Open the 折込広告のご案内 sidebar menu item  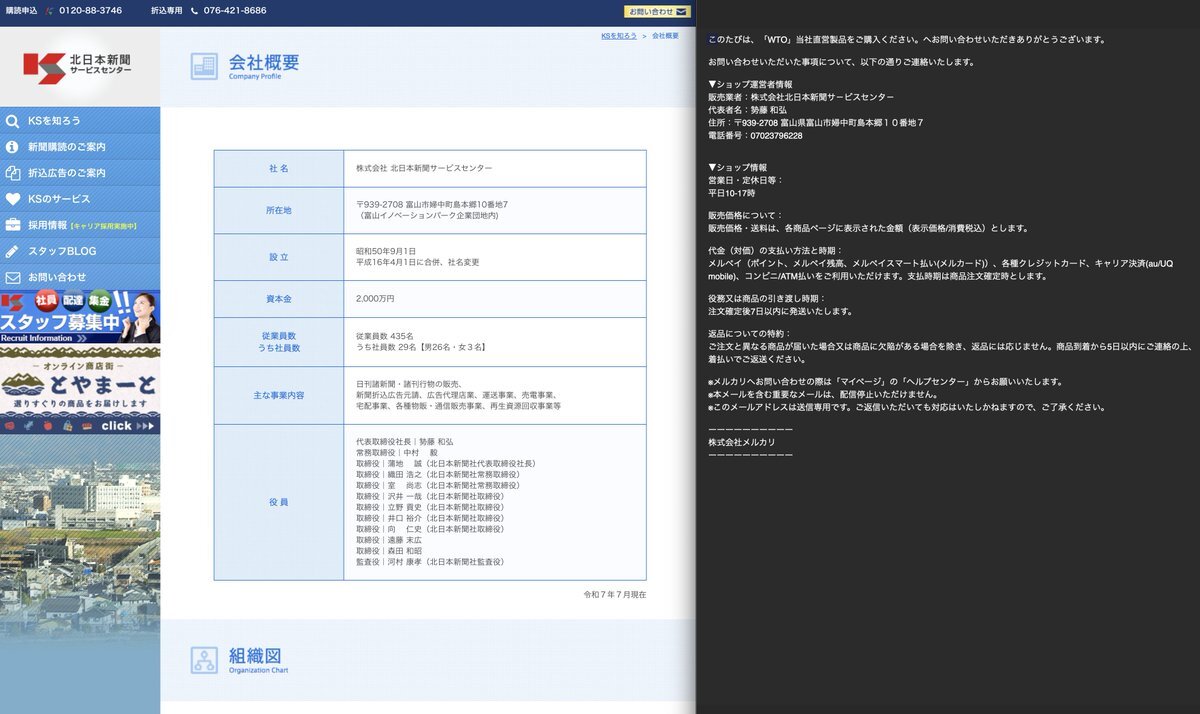[80, 173]
